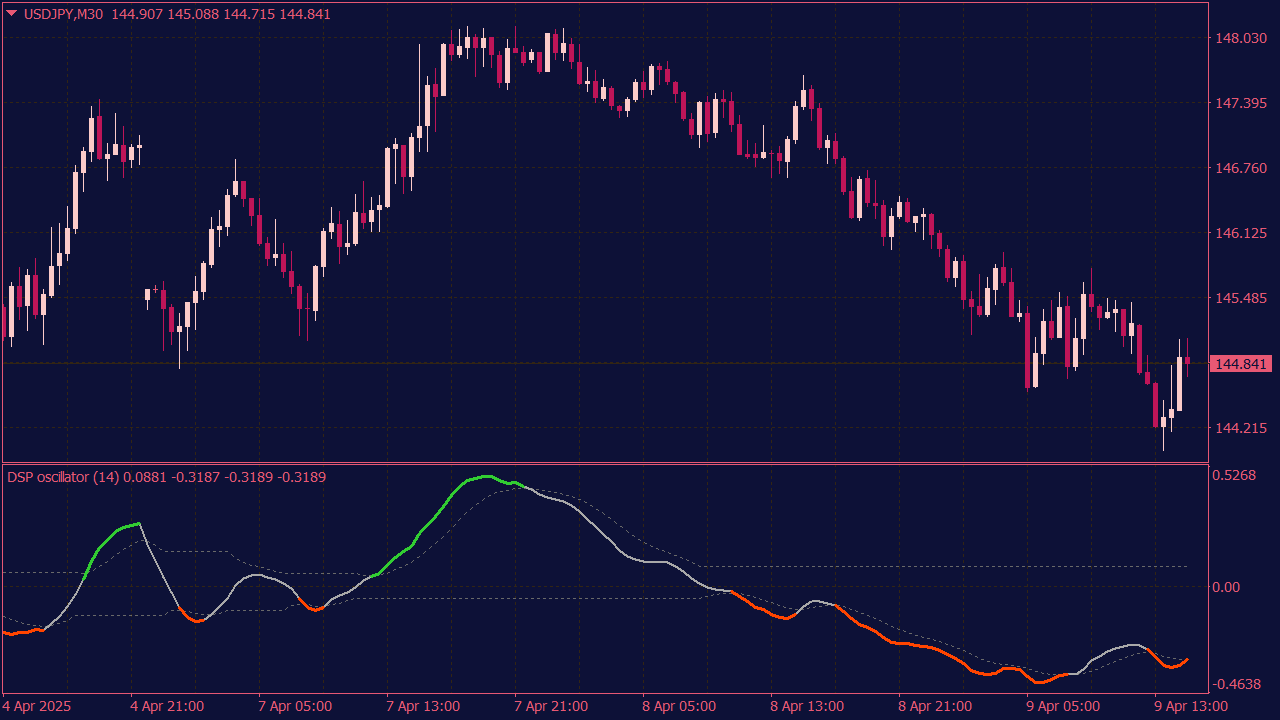The image size is (1280, 720).
Task: Click the 0.00 oscillator zero level label
Action: [x=1226, y=587]
